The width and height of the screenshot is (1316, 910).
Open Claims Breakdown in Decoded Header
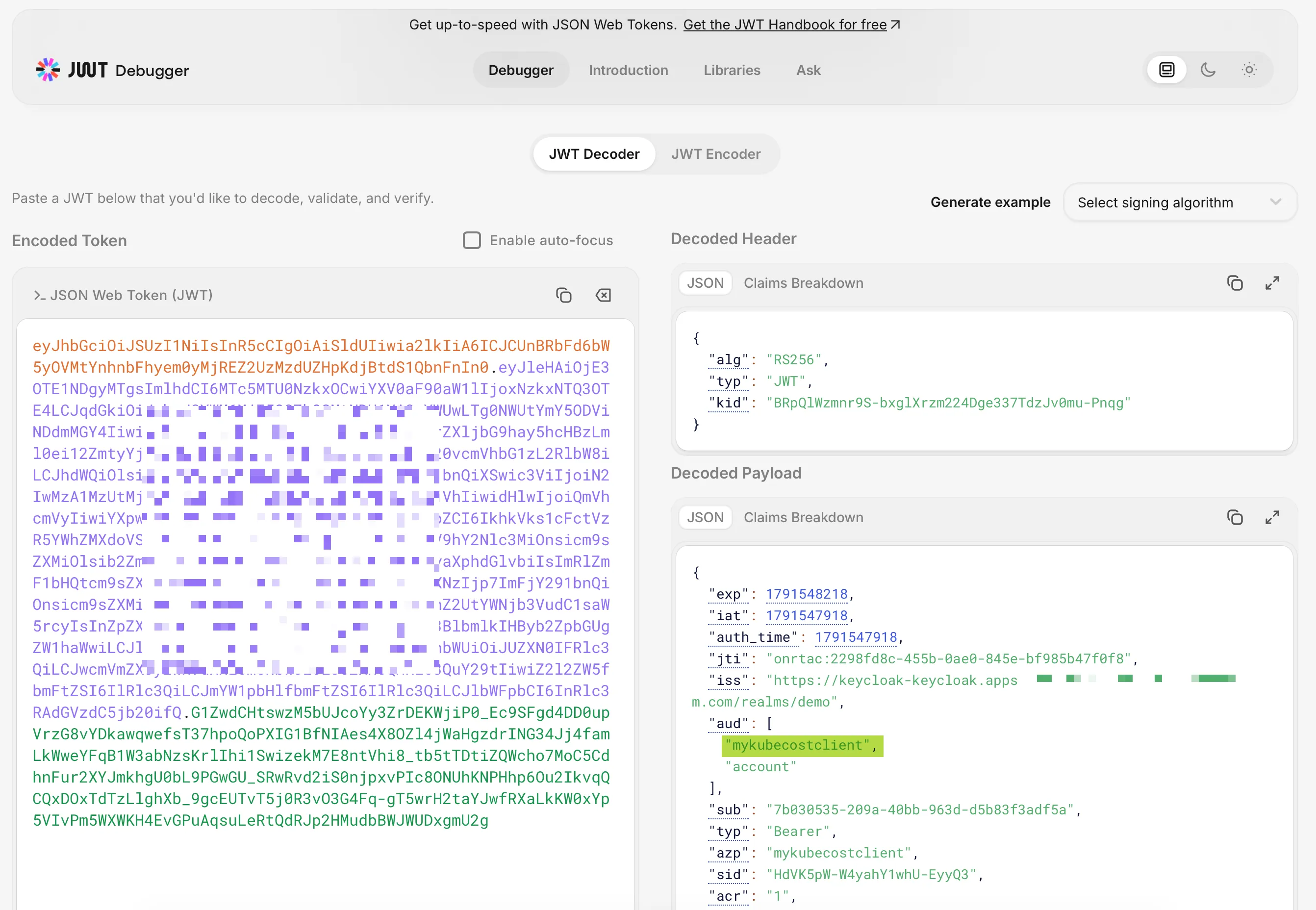click(803, 283)
